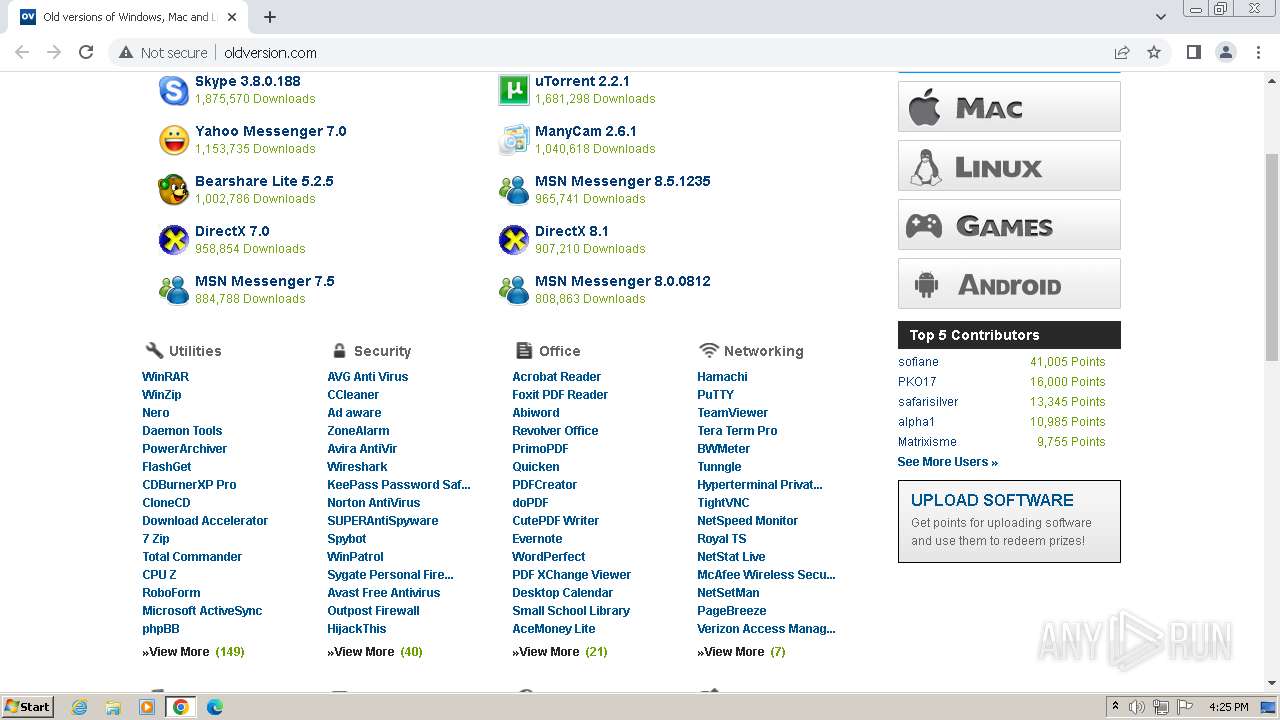The width and height of the screenshot is (1280, 720).
Task: Expand View More Utilities (149)
Action: click(193, 652)
